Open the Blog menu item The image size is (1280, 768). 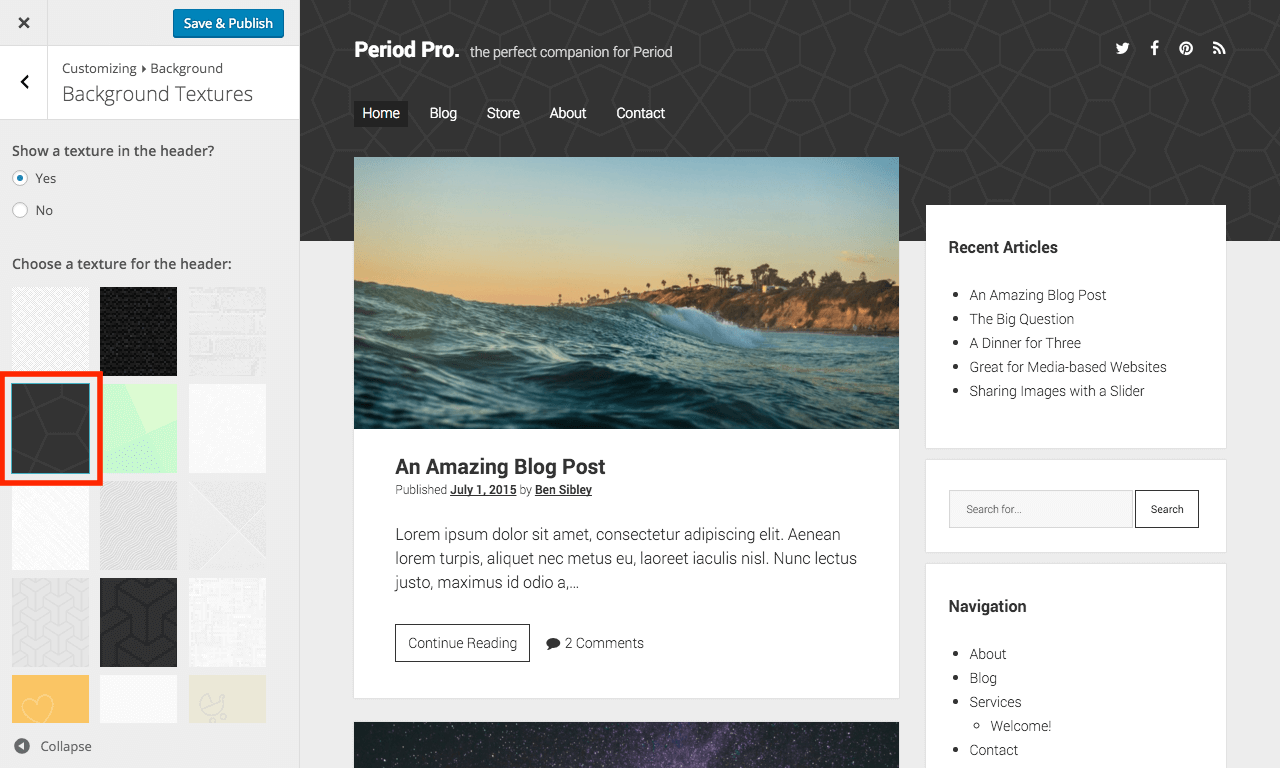coord(443,113)
